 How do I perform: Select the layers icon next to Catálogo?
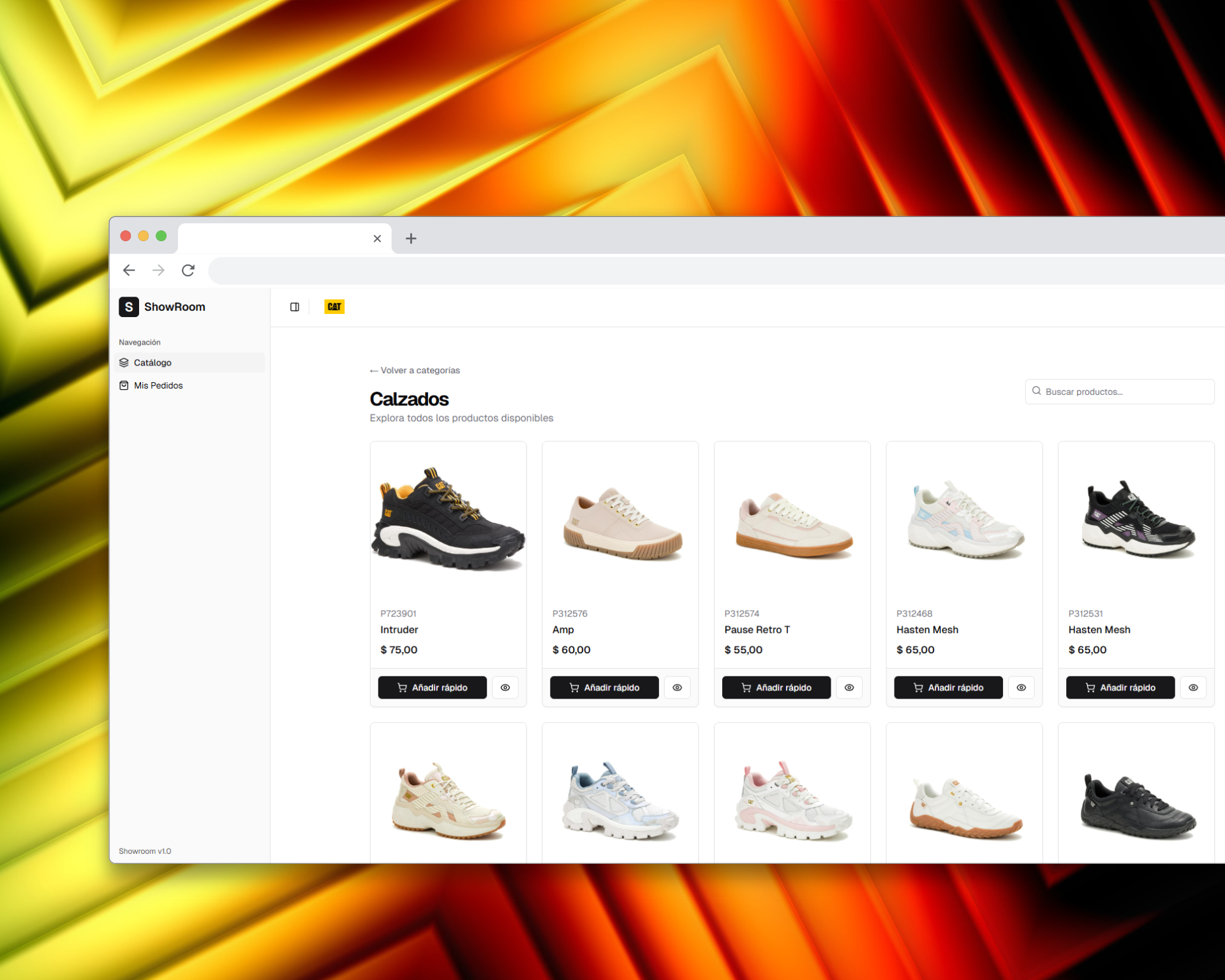click(x=124, y=362)
